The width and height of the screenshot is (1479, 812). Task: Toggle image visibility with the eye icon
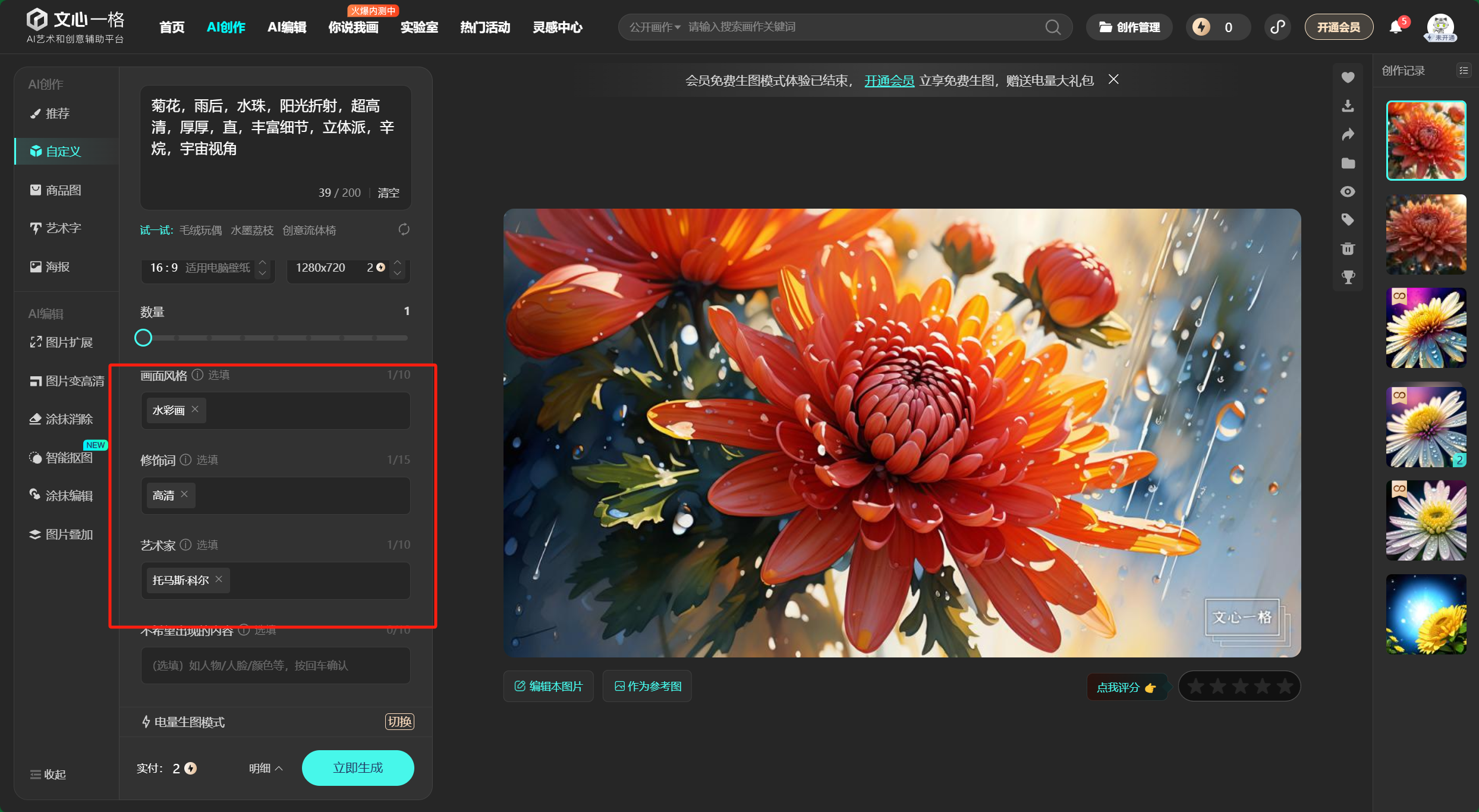[x=1348, y=191]
